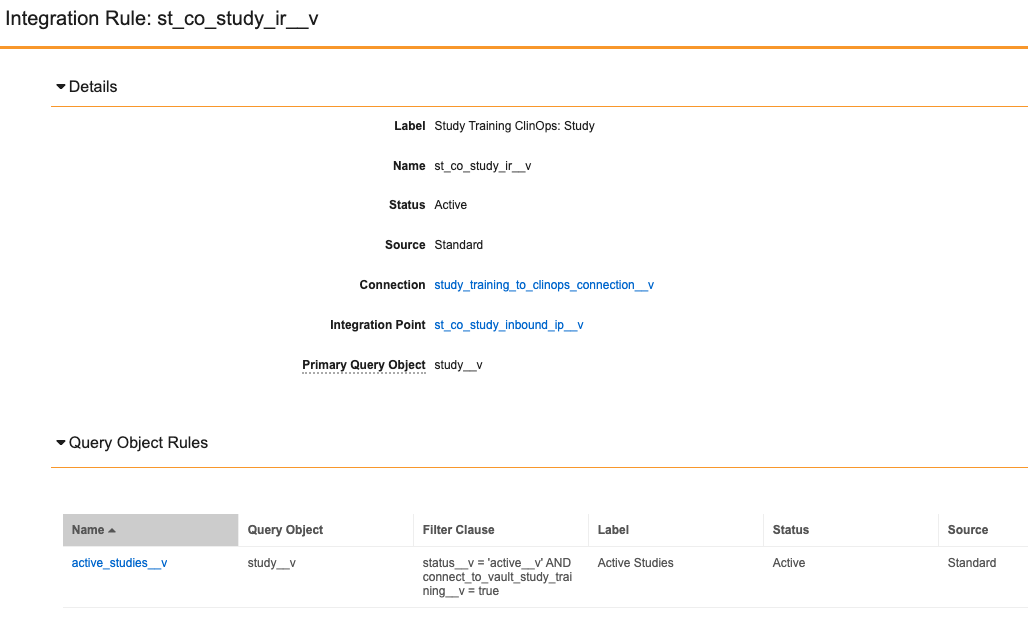Click the Active Studies label cell
The height and width of the screenshot is (618, 1028).
tap(635, 563)
